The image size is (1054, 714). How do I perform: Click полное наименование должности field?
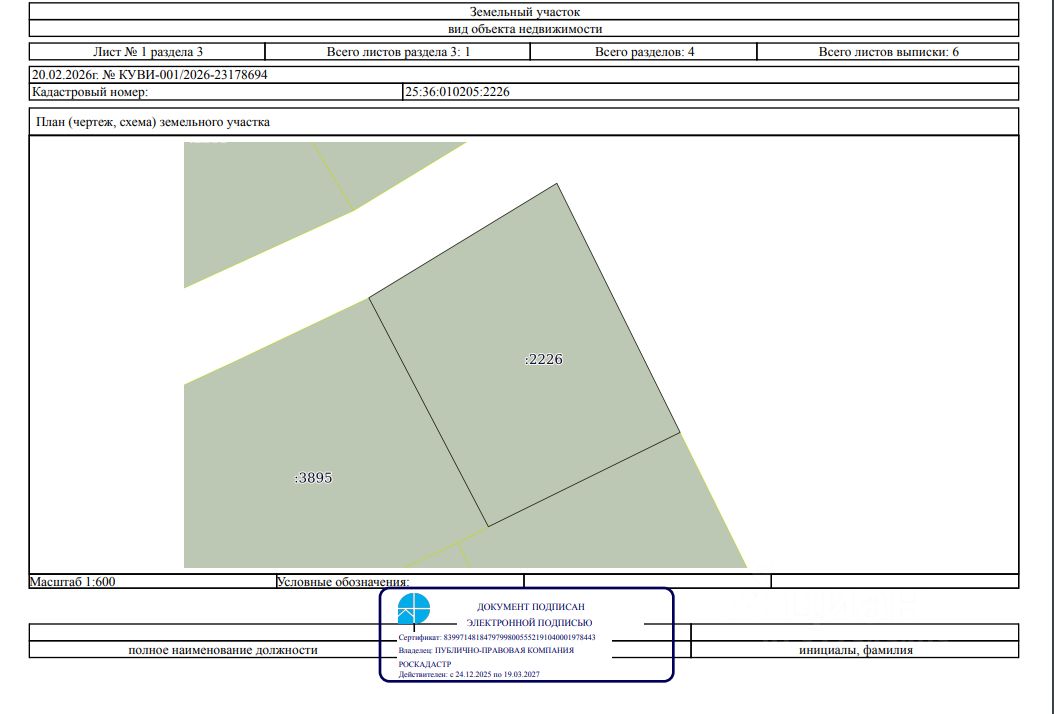tap(222, 650)
